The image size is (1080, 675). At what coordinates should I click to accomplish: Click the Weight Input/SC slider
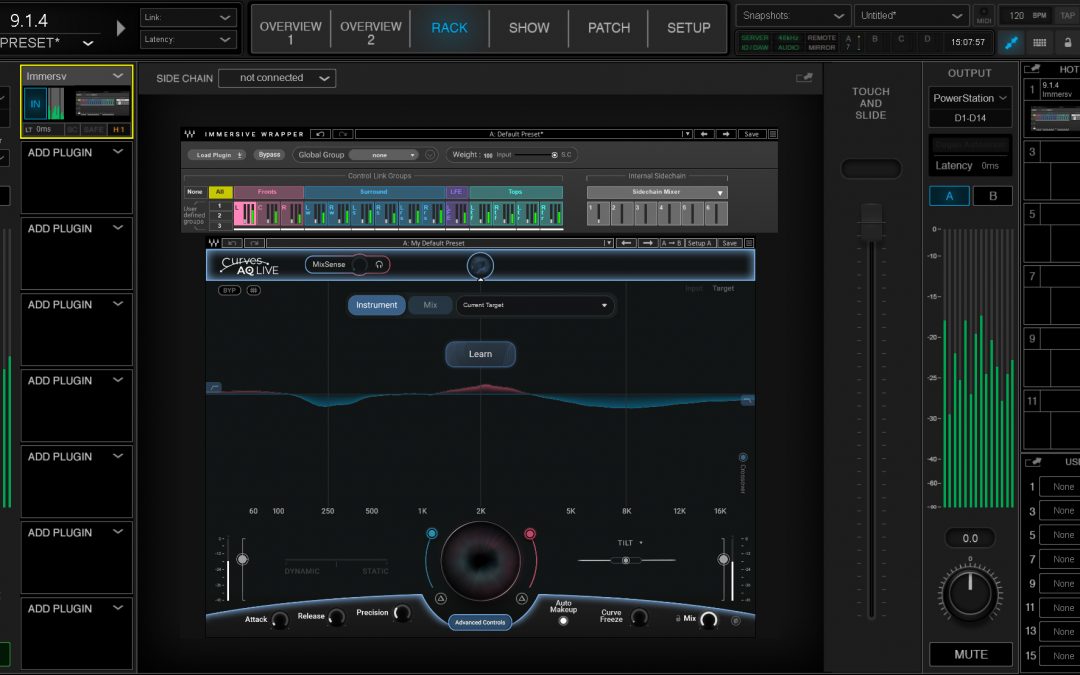pyautogui.click(x=535, y=155)
